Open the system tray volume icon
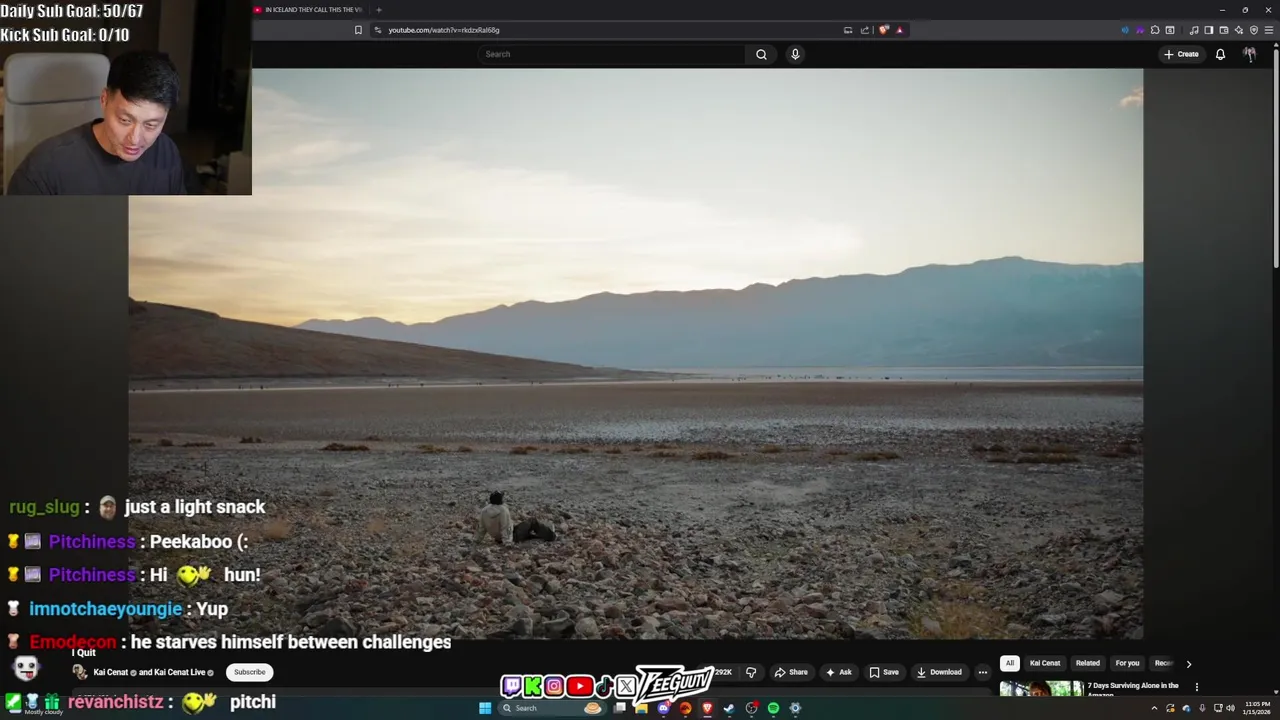The height and width of the screenshot is (720, 1280). point(1230,708)
